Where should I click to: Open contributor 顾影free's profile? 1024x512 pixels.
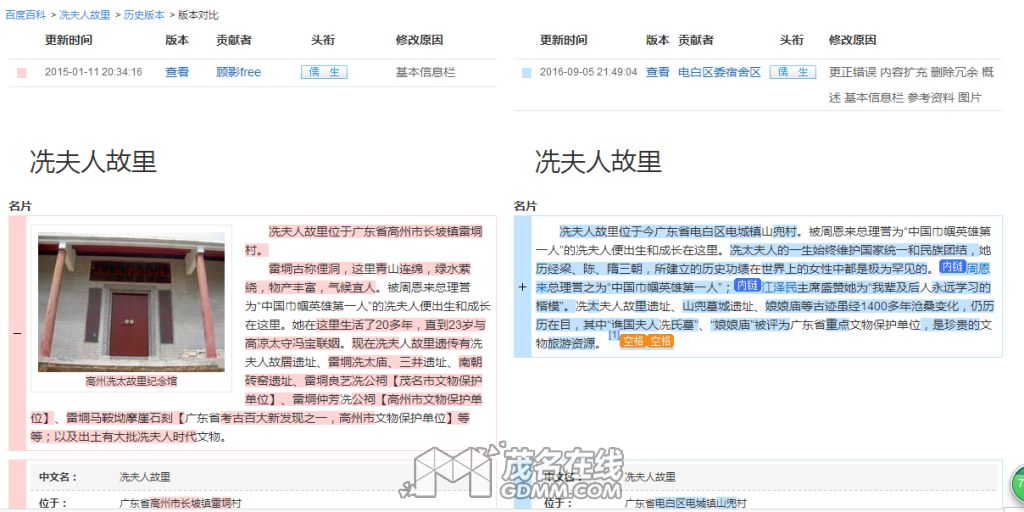tap(238, 72)
